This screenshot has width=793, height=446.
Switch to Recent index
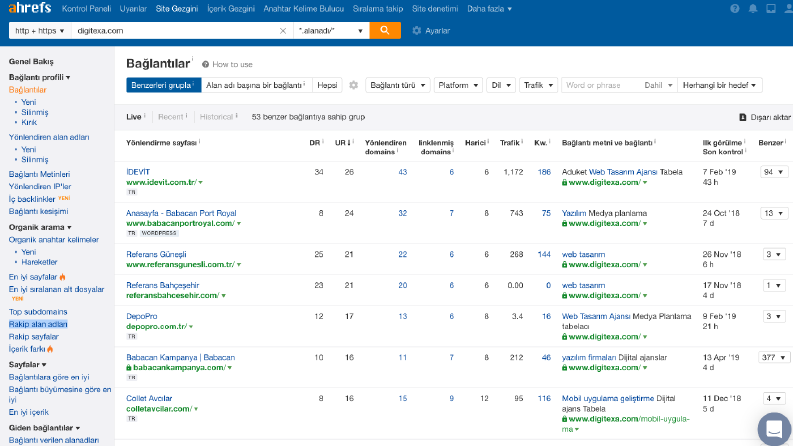[x=170, y=117]
